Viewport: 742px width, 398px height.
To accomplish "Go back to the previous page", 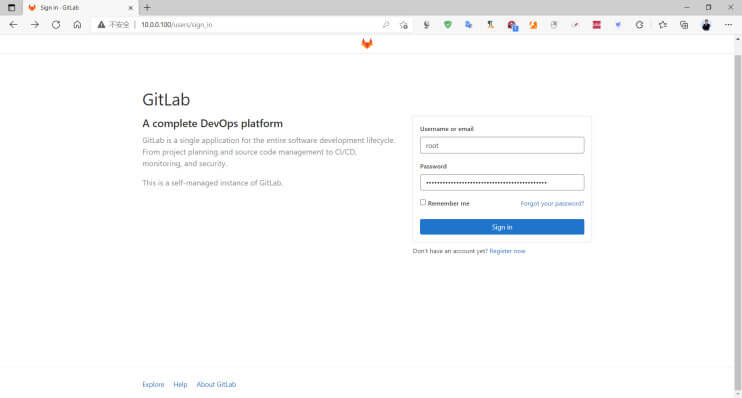I will click(13, 25).
